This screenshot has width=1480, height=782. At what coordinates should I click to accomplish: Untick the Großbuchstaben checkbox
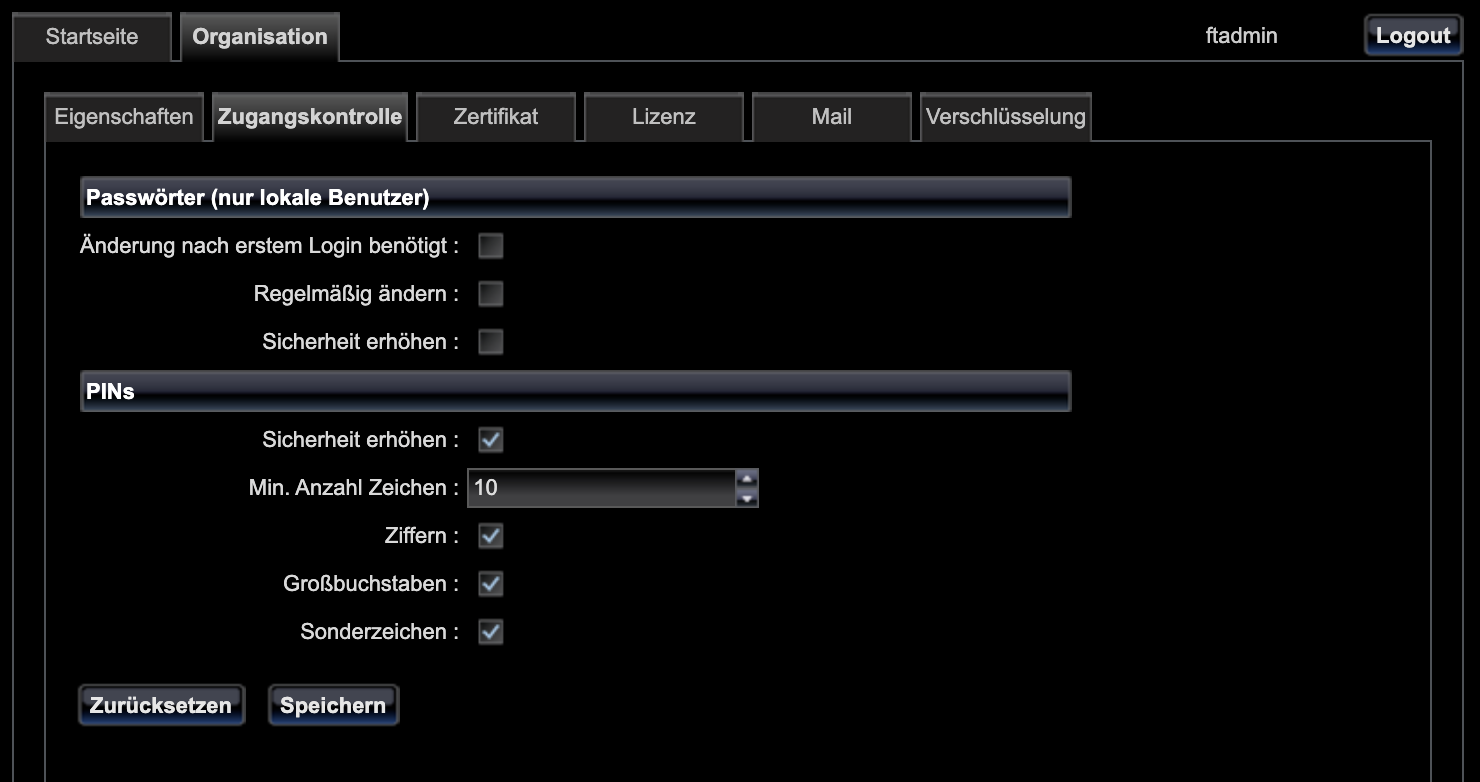tap(490, 584)
